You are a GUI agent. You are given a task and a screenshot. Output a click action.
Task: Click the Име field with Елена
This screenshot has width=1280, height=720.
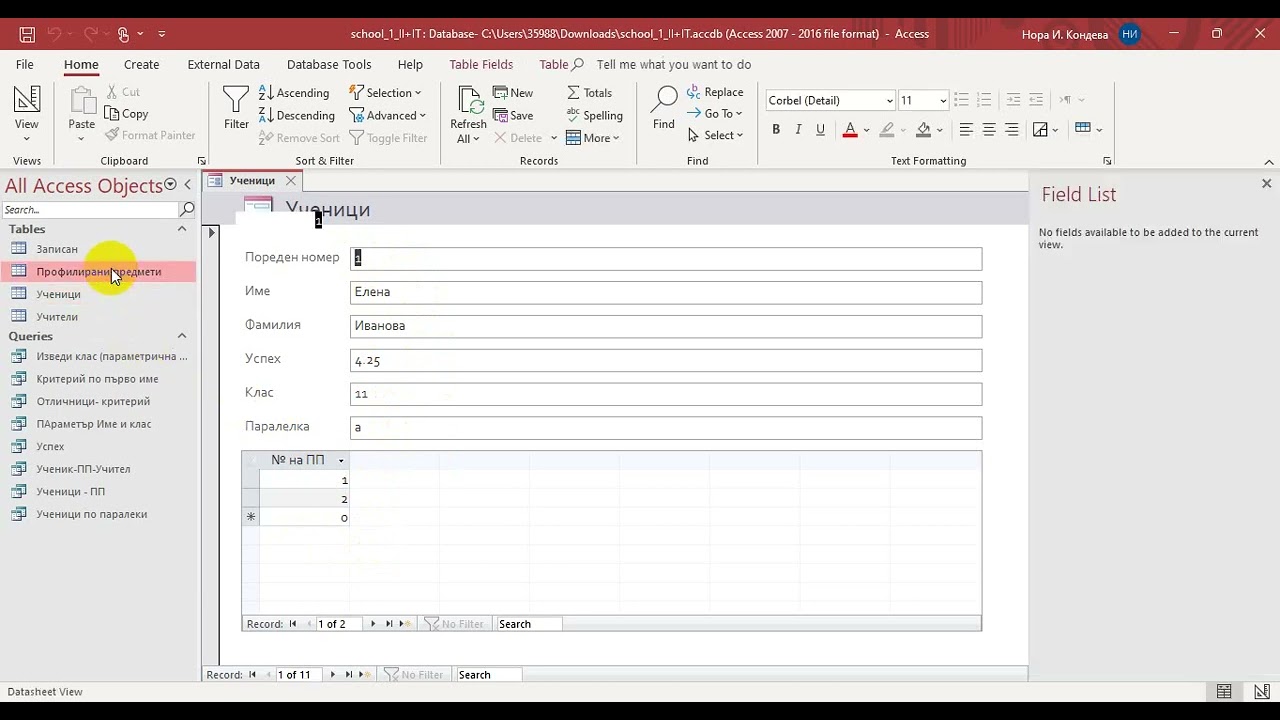pyautogui.click(x=666, y=292)
